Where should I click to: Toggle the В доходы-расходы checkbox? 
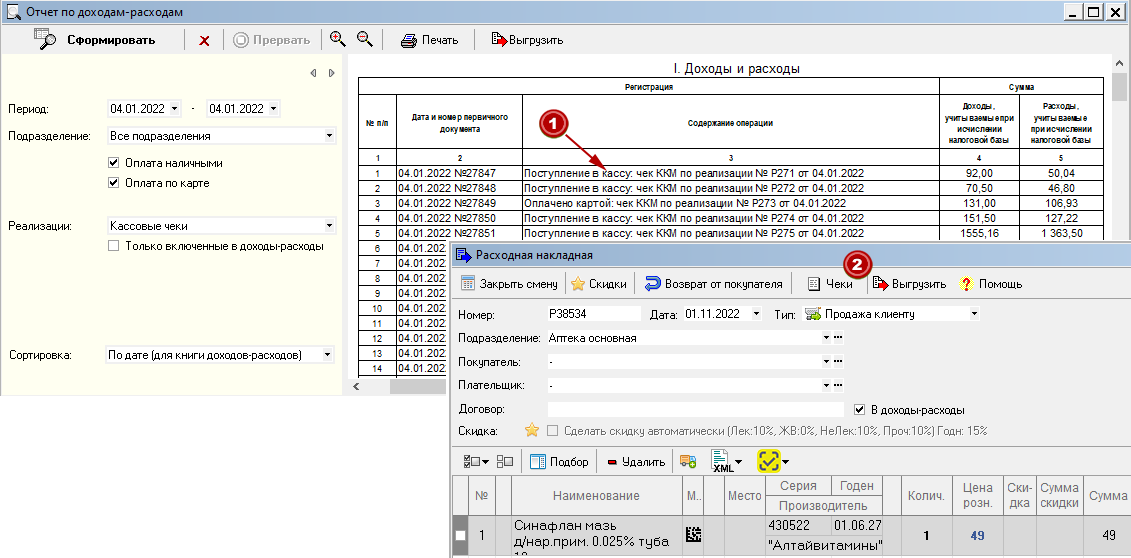tap(858, 409)
